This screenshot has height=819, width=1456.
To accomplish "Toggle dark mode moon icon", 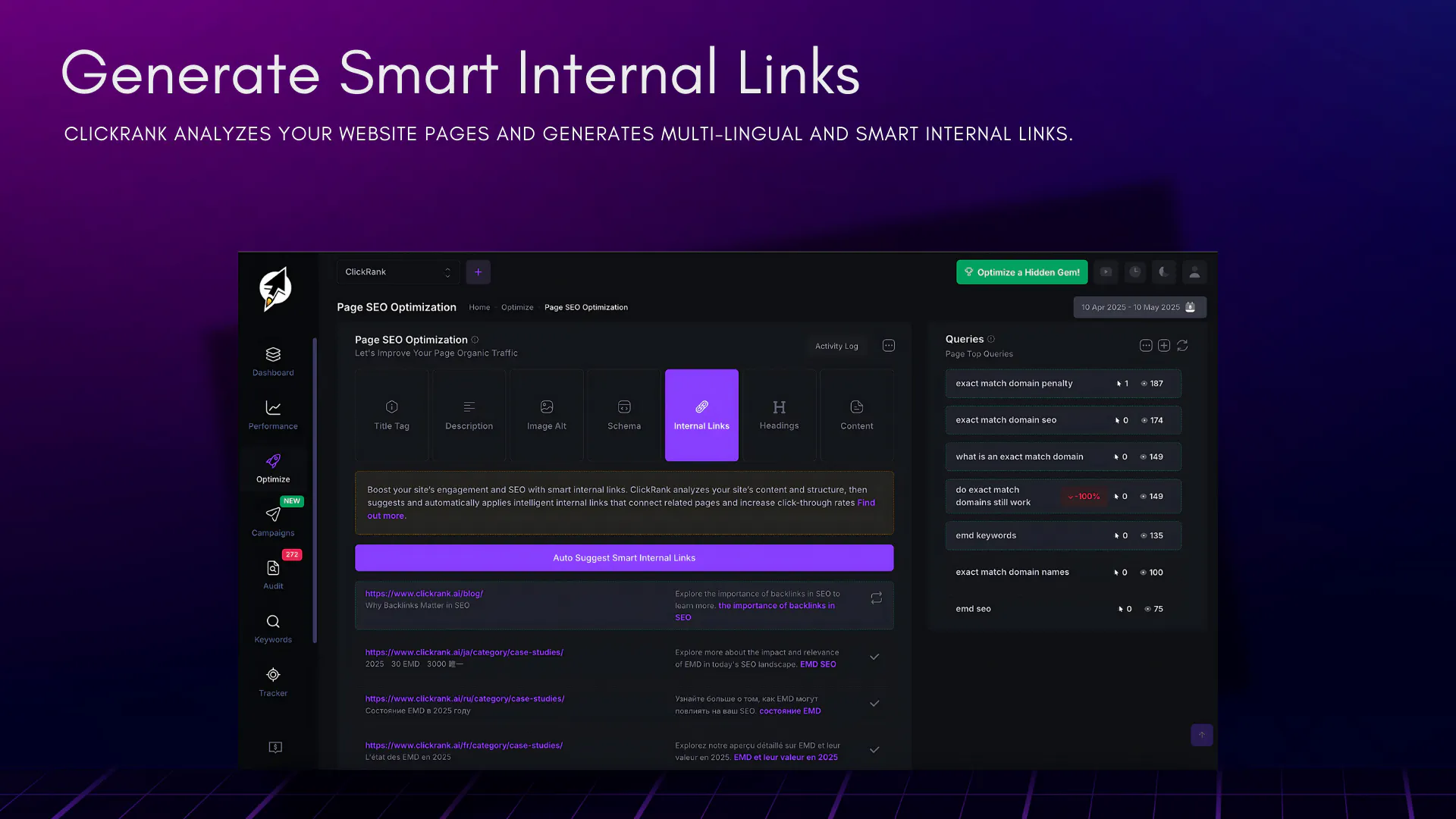I will click(x=1164, y=272).
